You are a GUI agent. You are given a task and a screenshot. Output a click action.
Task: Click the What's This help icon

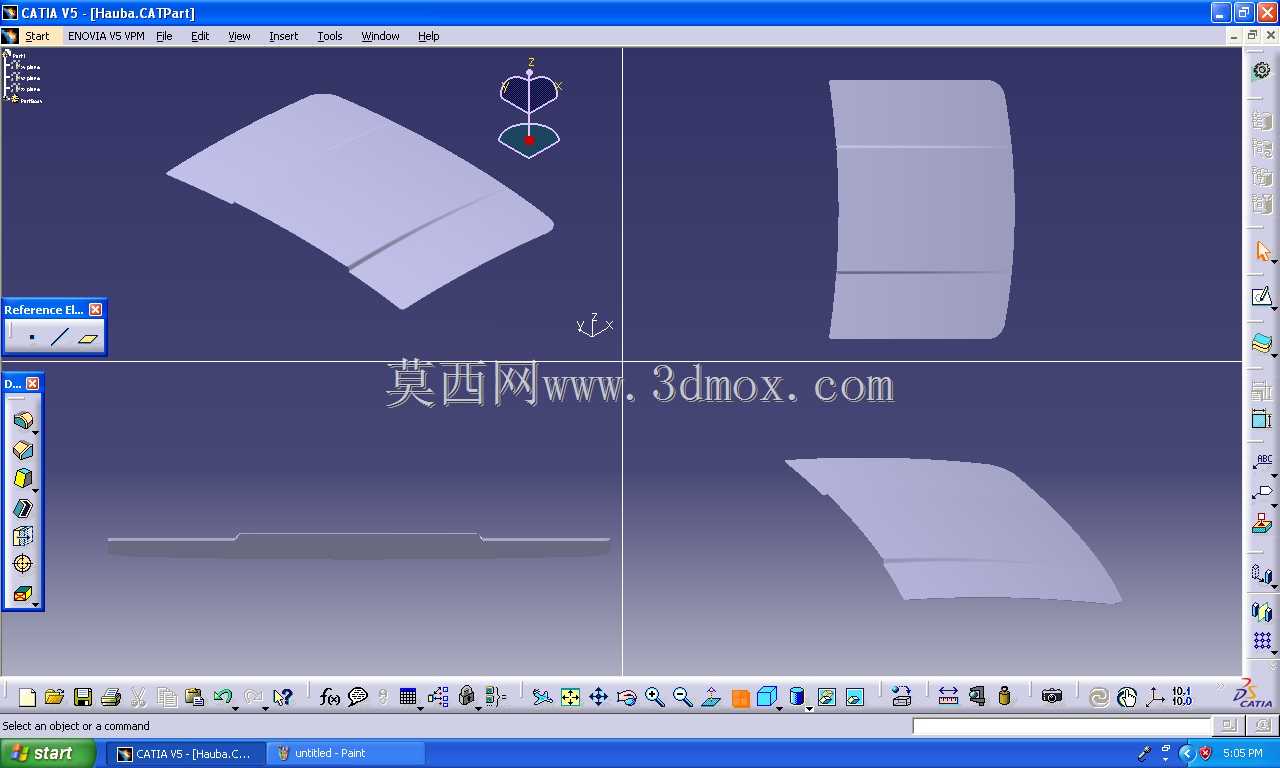[x=283, y=697]
